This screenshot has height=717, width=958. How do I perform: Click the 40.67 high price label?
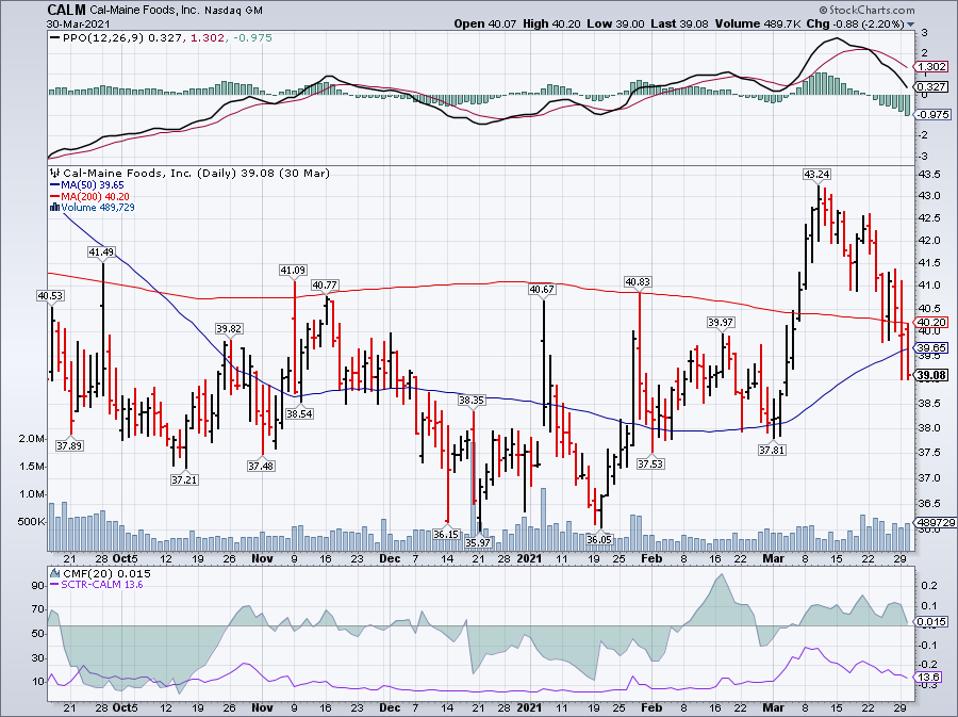542,289
